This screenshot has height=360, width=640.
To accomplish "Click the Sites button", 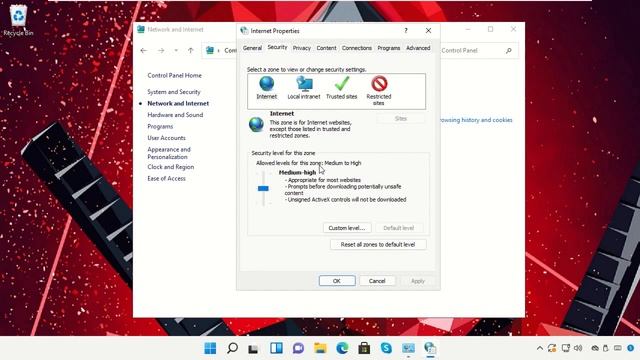I will (401, 118).
